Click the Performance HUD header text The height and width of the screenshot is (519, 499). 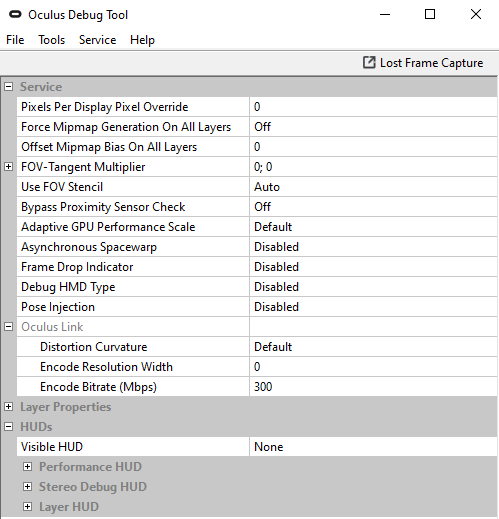point(90,467)
